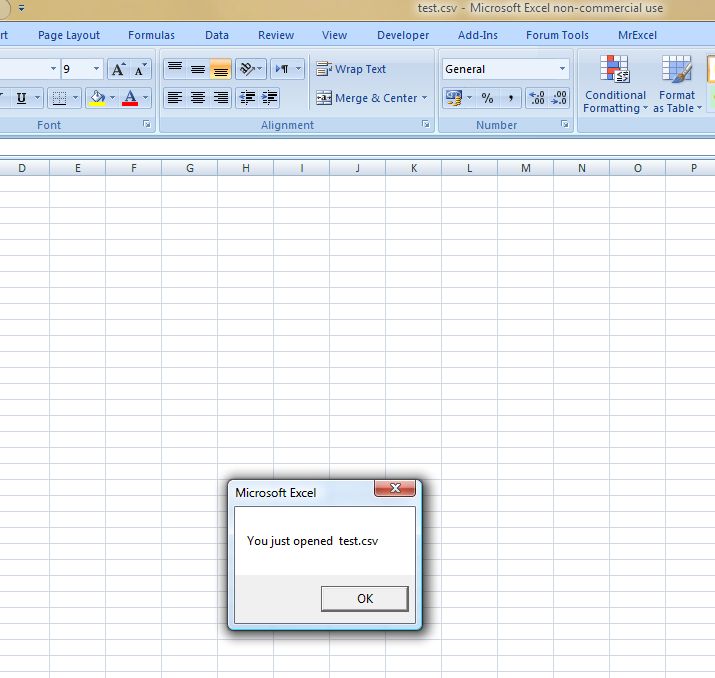This screenshot has width=715, height=678.
Task: Open Alignment dialog launcher
Action: (x=425, y=124)
